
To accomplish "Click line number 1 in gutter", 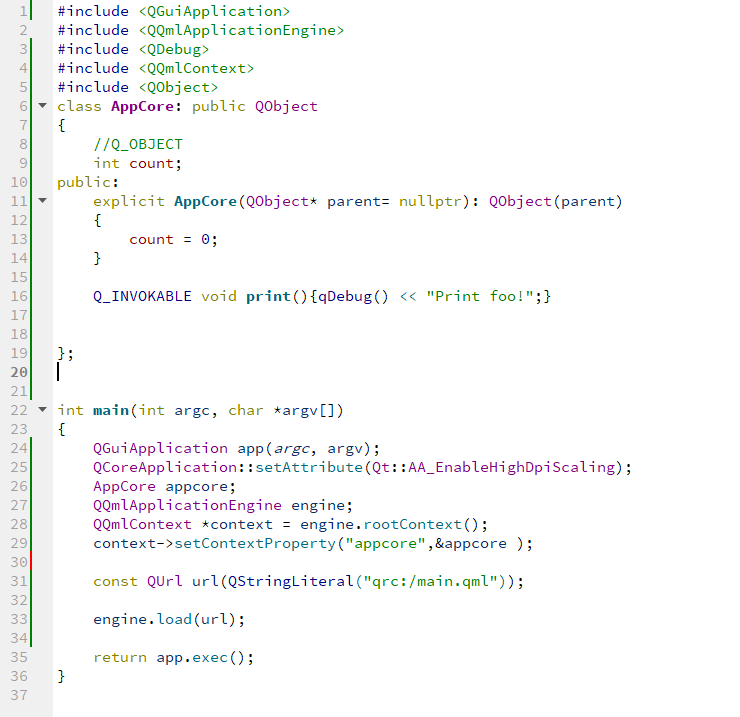I will pos(23,11).
